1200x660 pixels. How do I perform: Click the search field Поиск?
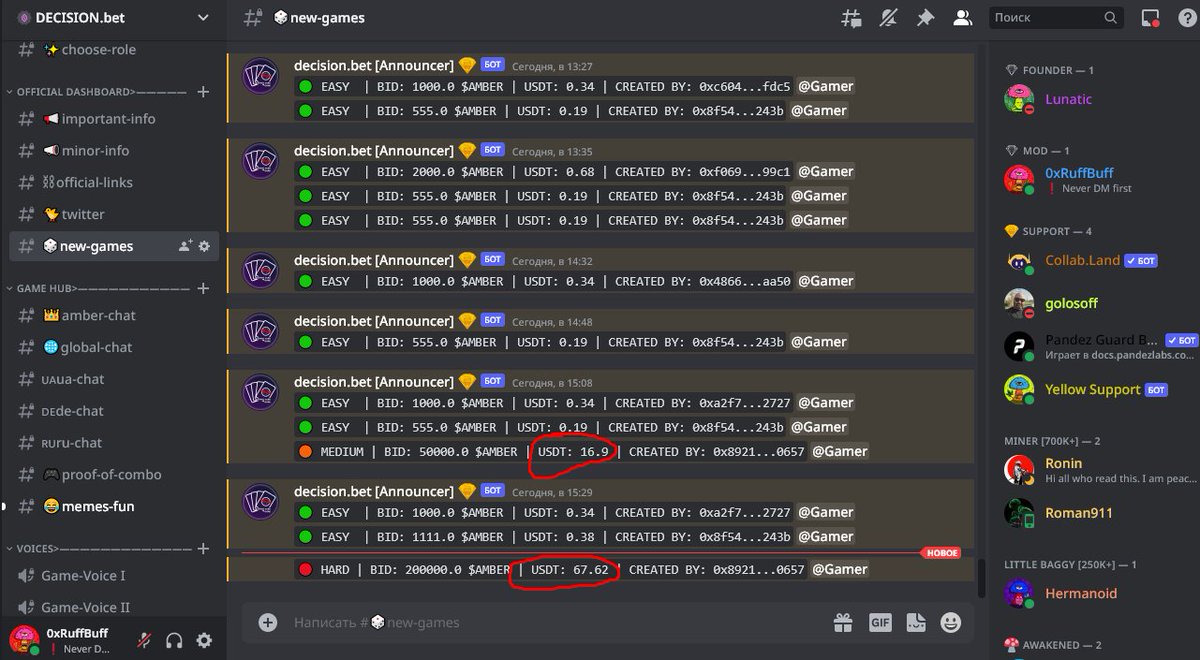pos(1056,17)
